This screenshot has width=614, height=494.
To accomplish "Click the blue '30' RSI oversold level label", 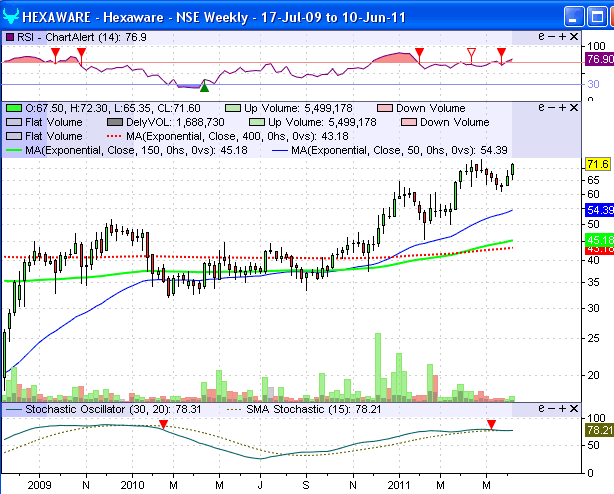I will 593,84.
